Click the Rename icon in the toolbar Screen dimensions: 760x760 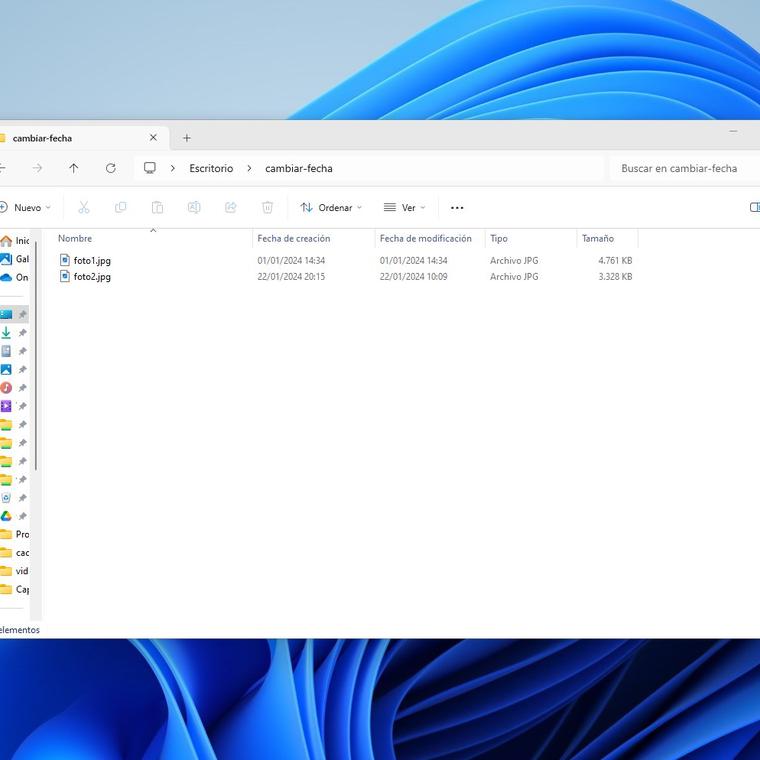194,207
